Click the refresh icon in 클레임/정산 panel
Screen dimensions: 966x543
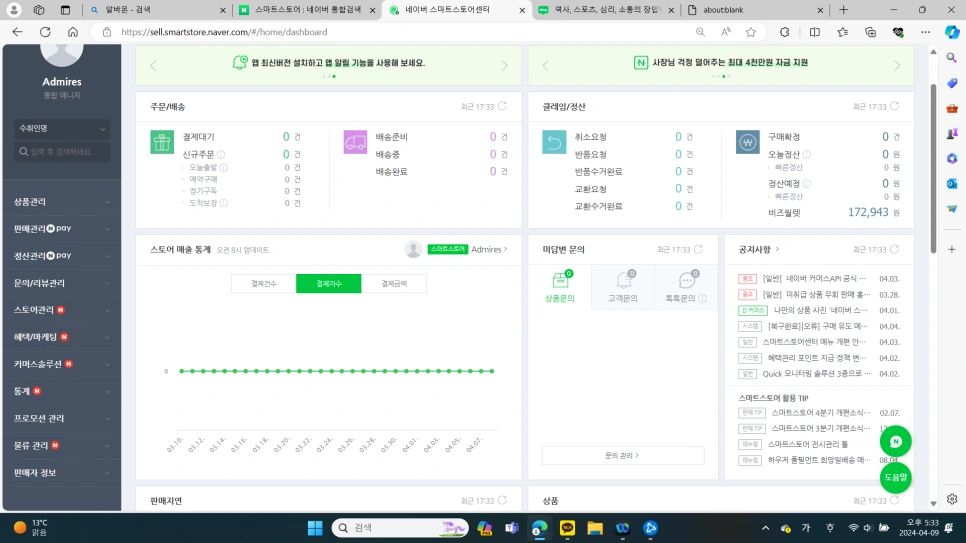click(895, 106)
